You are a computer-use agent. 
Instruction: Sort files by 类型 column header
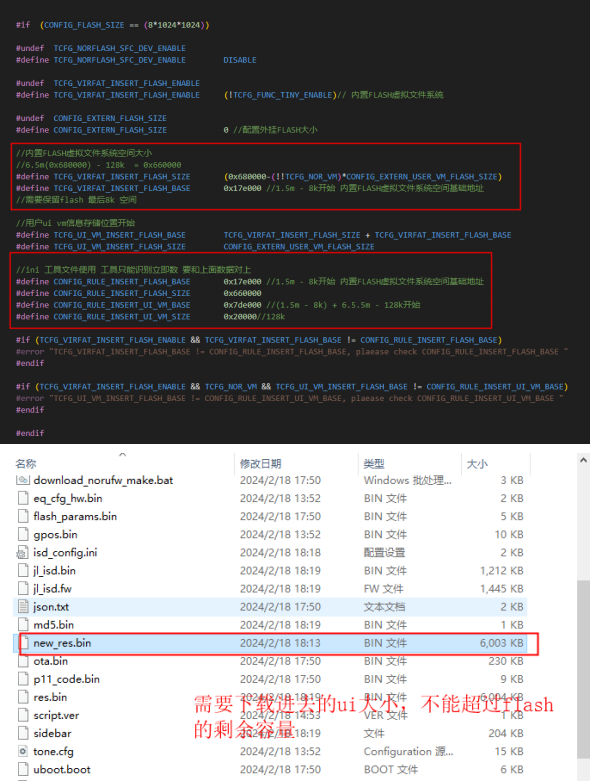(x=374, y=464)
